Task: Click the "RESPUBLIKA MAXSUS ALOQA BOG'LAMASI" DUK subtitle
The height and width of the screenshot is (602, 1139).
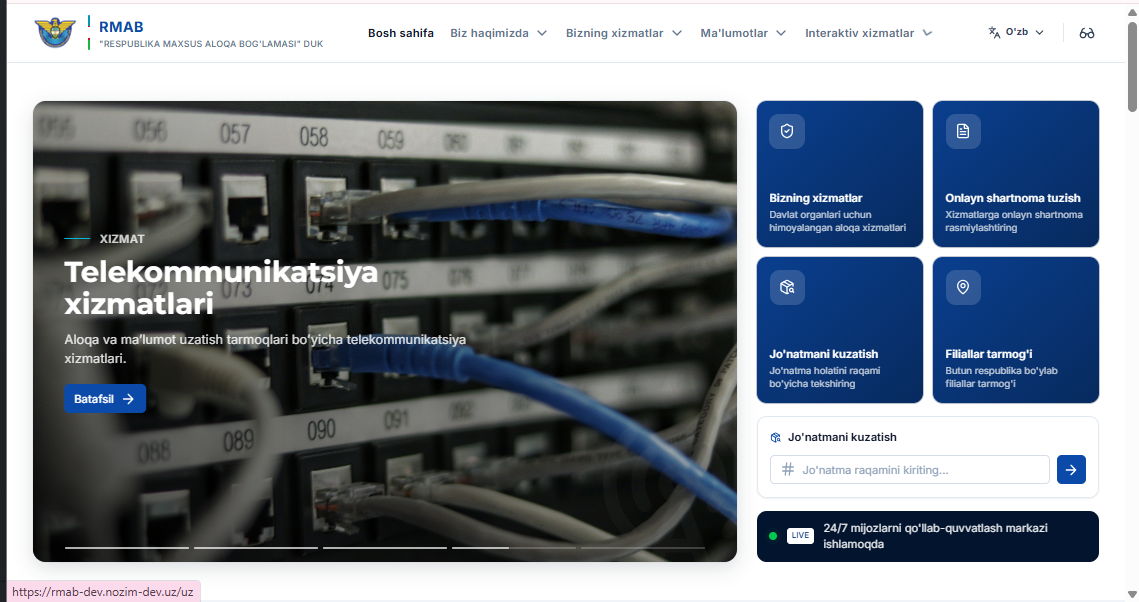Action: pyautogui.click(x=211, y=44)
